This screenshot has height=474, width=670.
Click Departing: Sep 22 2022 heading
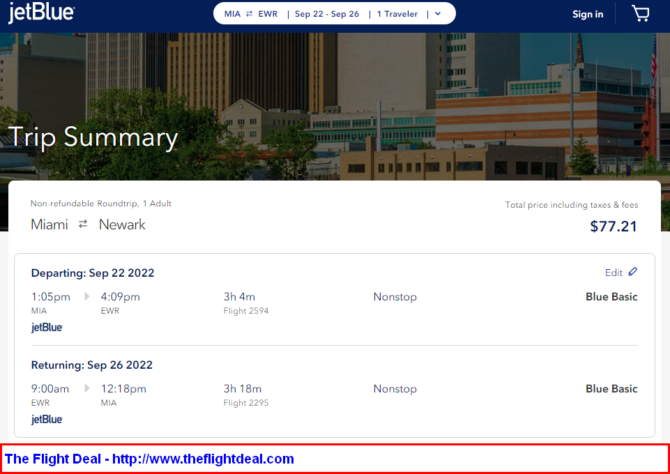coord(93,273)
